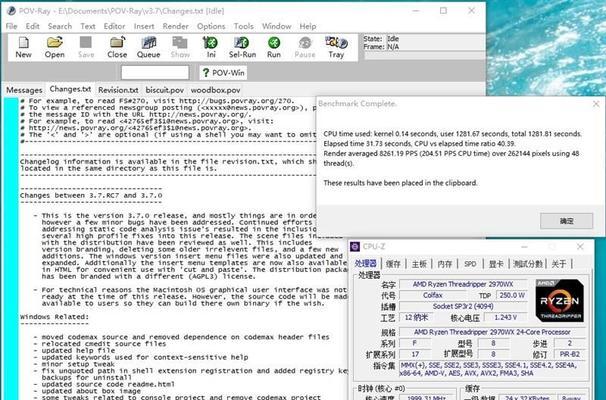This screenshot has height=400, width=606.
Task: Click the Sel-Run toolbar icon
Action: (x=242, y=47)
